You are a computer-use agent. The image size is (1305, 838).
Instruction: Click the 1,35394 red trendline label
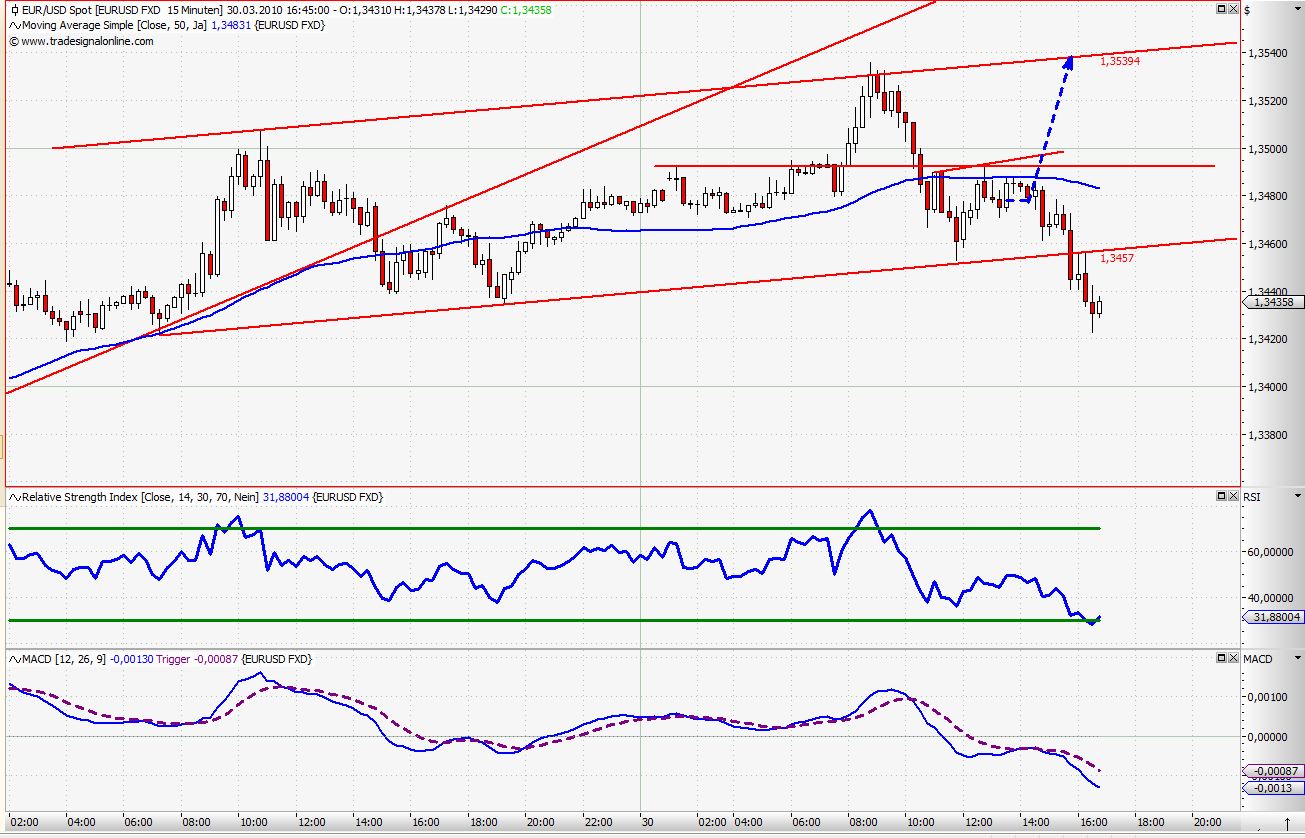(x=1120, y=62)
